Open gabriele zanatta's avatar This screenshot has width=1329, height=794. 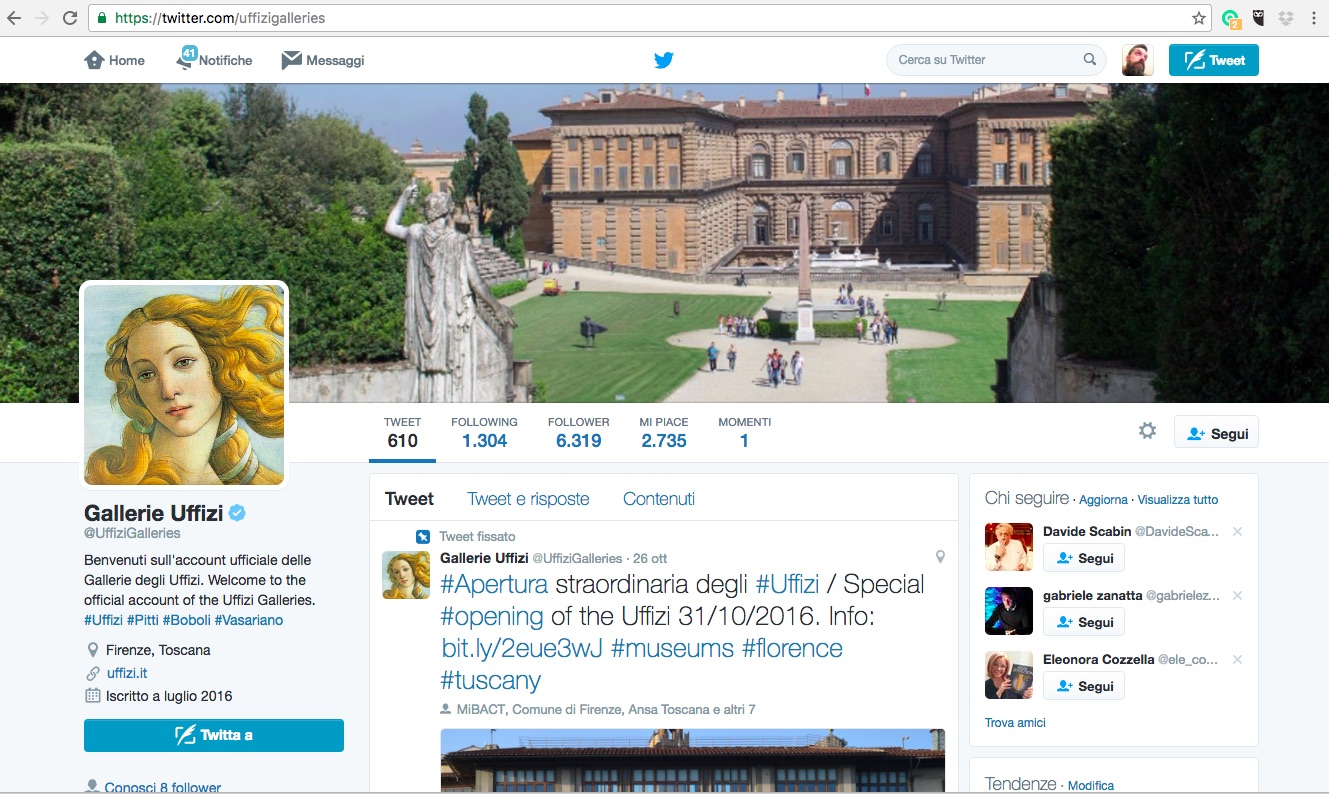1009,611
